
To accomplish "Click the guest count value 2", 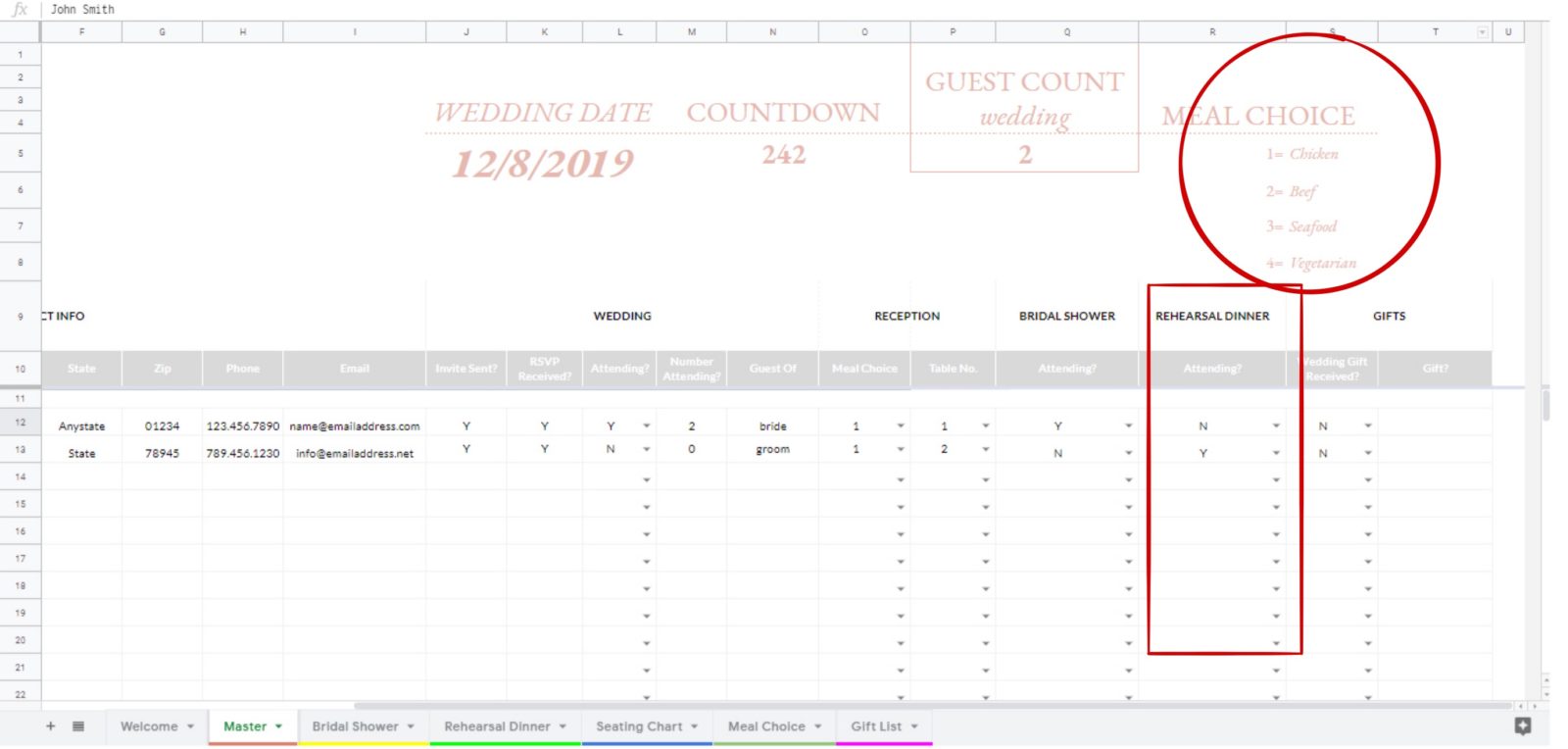I will pos(1025,155).
